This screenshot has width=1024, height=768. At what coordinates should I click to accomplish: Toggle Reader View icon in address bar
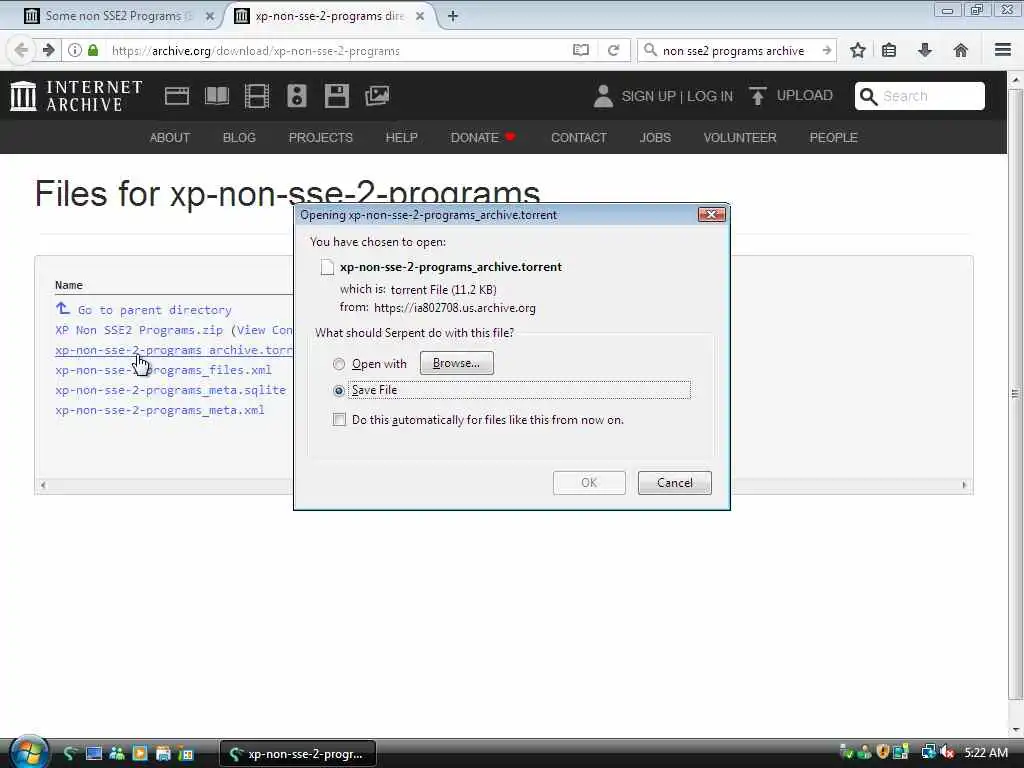581,50
